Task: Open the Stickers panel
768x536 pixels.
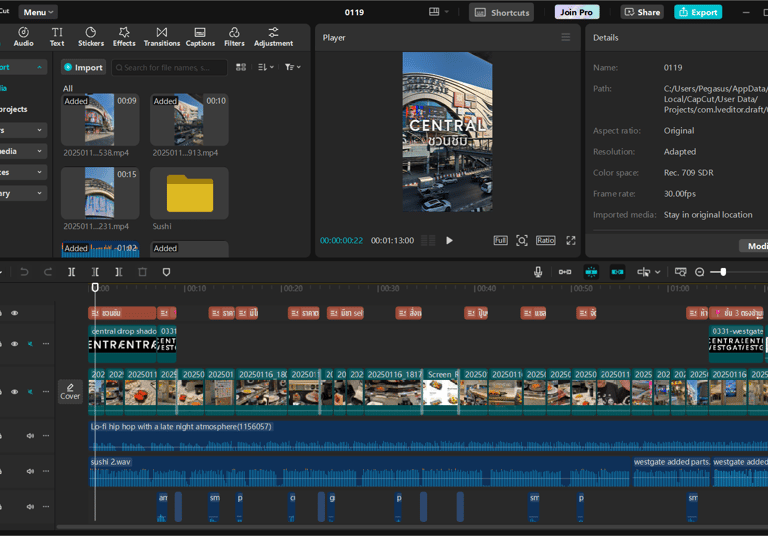Action: click(x=91, y=37)
